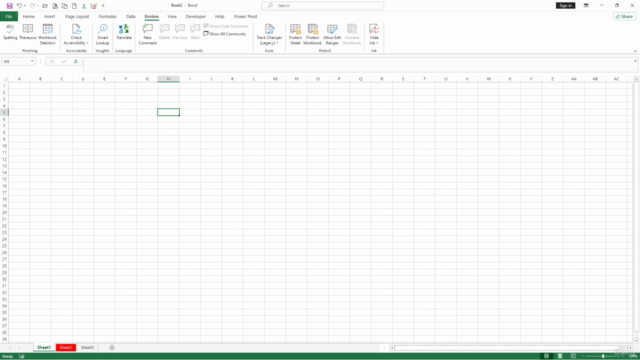Select column H header
This screenshot has width=640, height=360.
(169, 79)
